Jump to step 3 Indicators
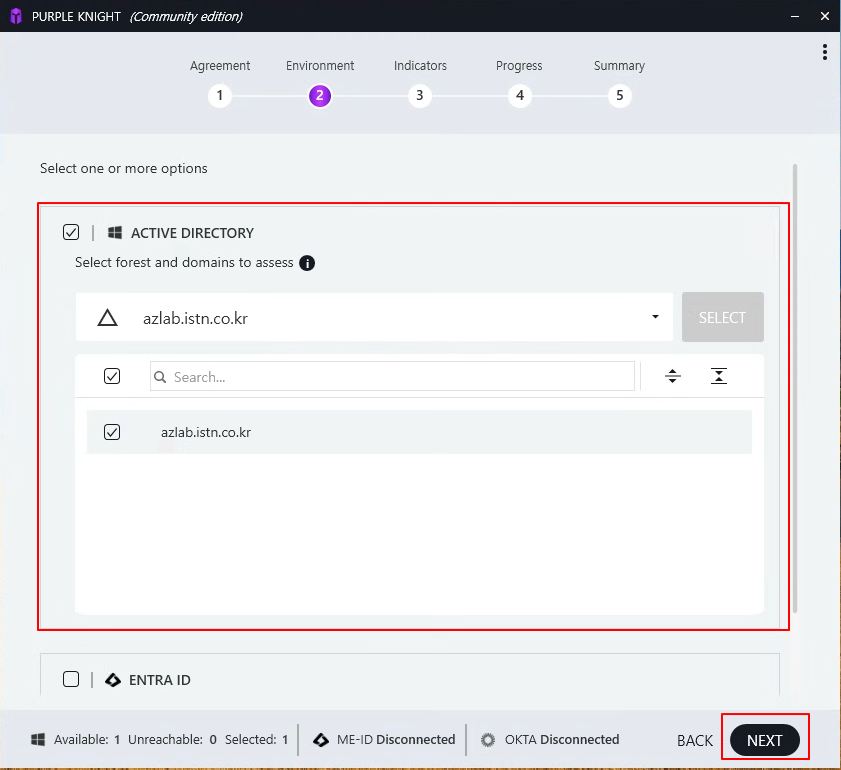841x770 pixels. point(419,95)
